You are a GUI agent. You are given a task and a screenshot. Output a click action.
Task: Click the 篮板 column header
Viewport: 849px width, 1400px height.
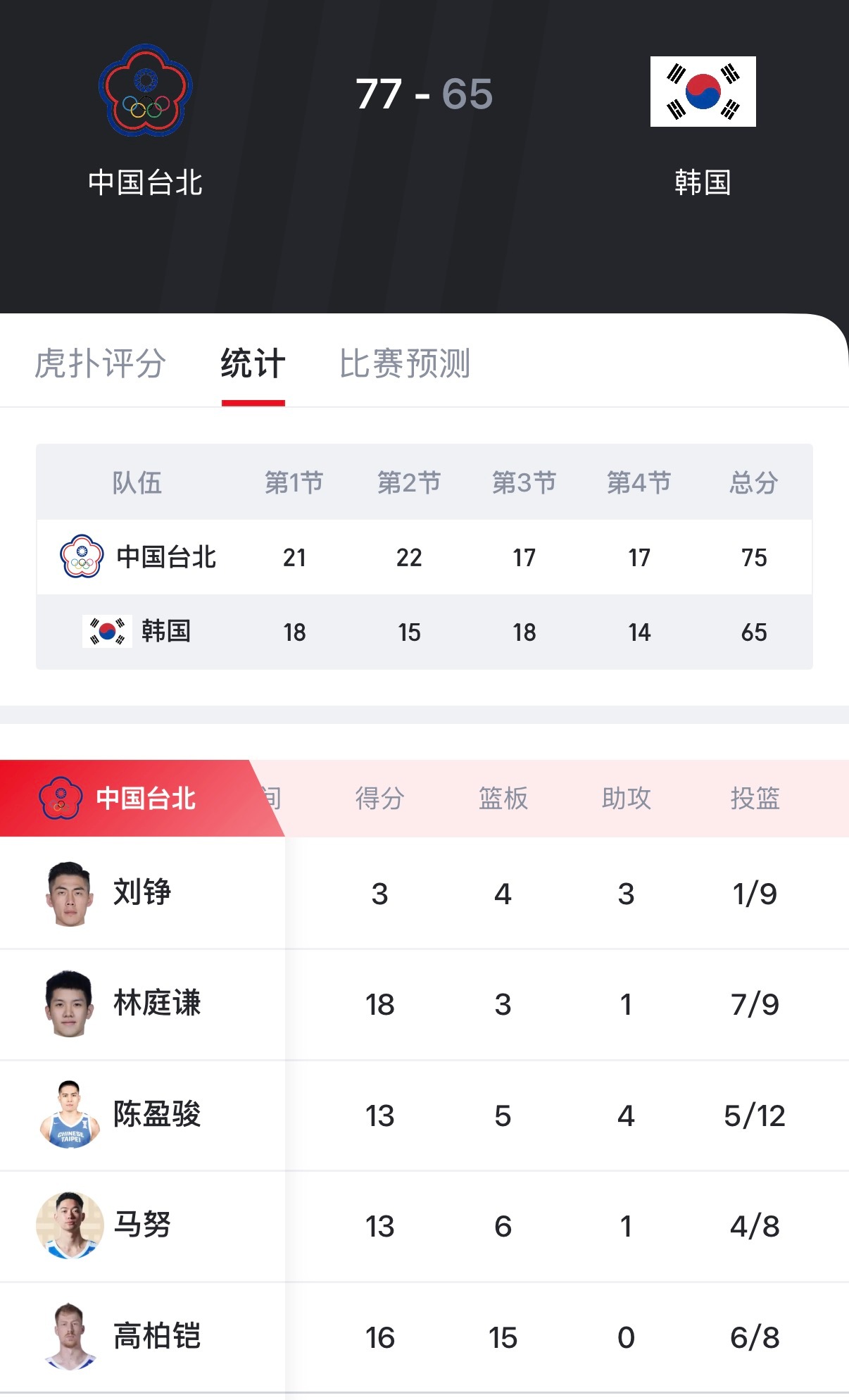tap(502, 797)
